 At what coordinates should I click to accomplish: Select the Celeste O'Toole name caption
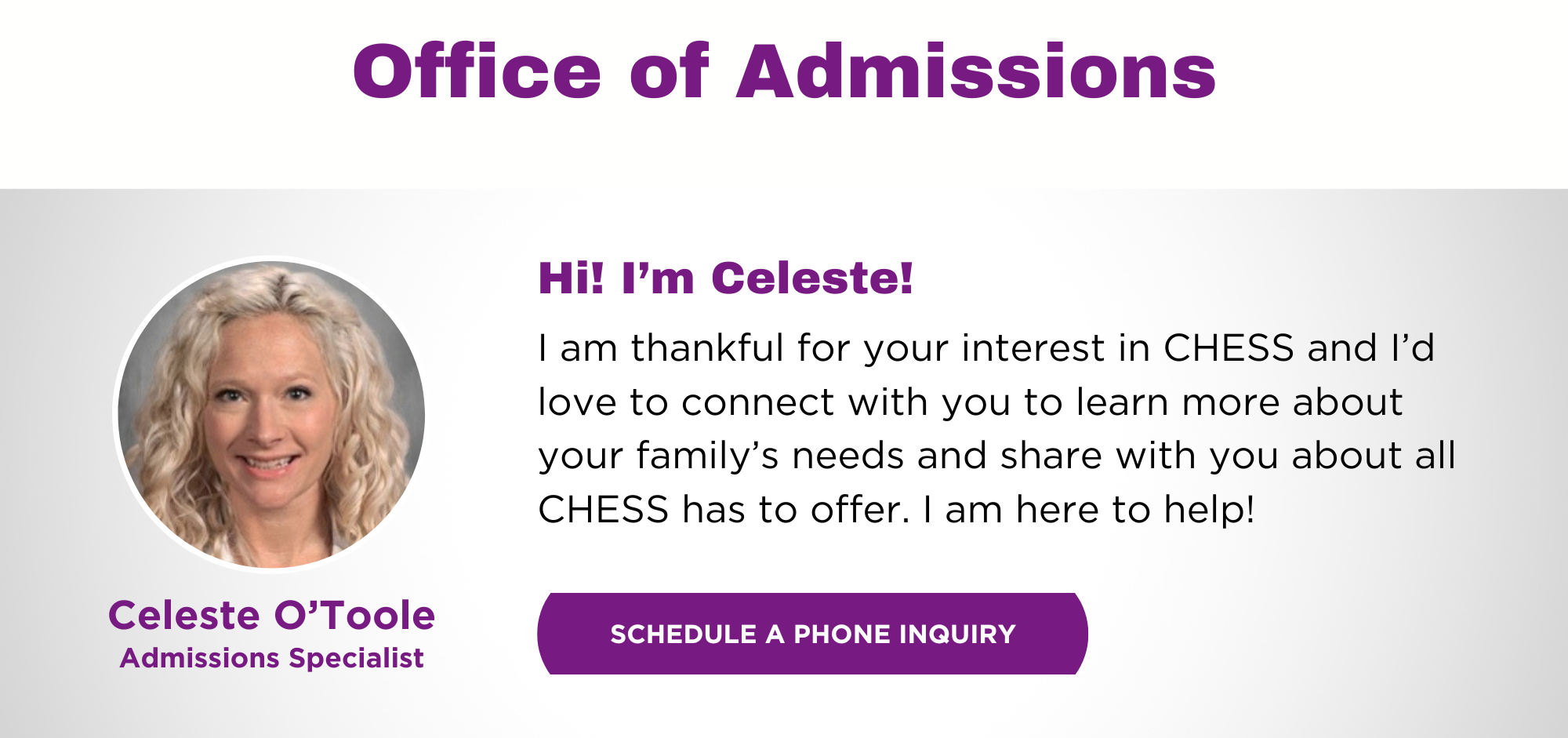coord(271,616)
